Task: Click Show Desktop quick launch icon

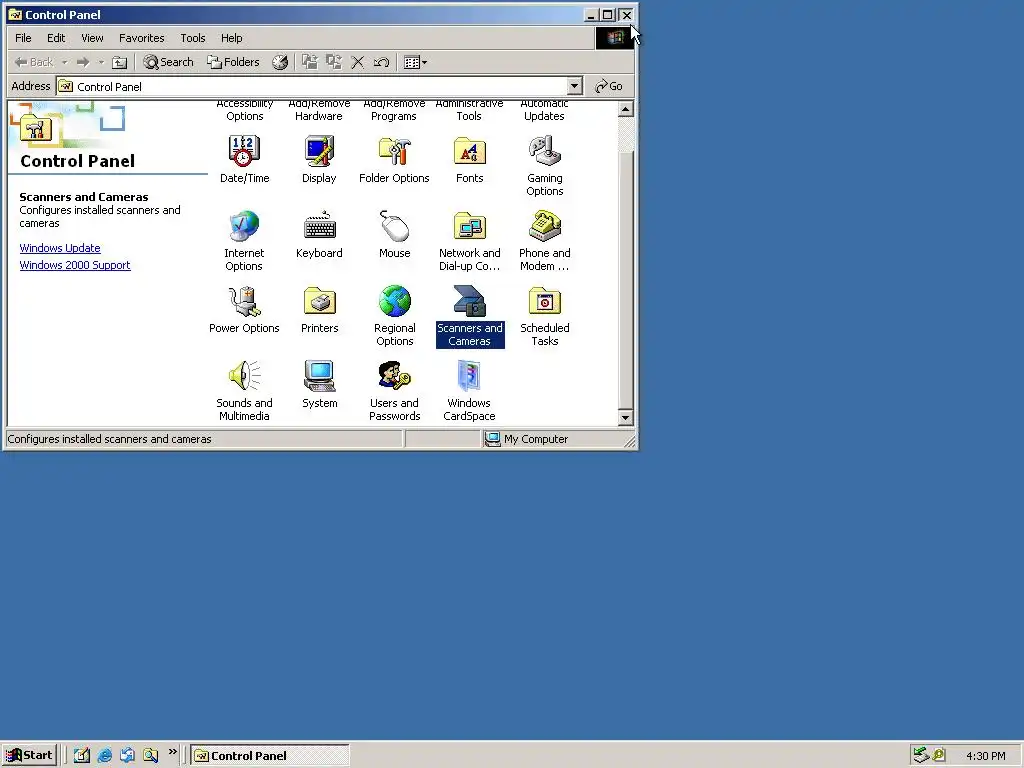Action: click(82, 756)
